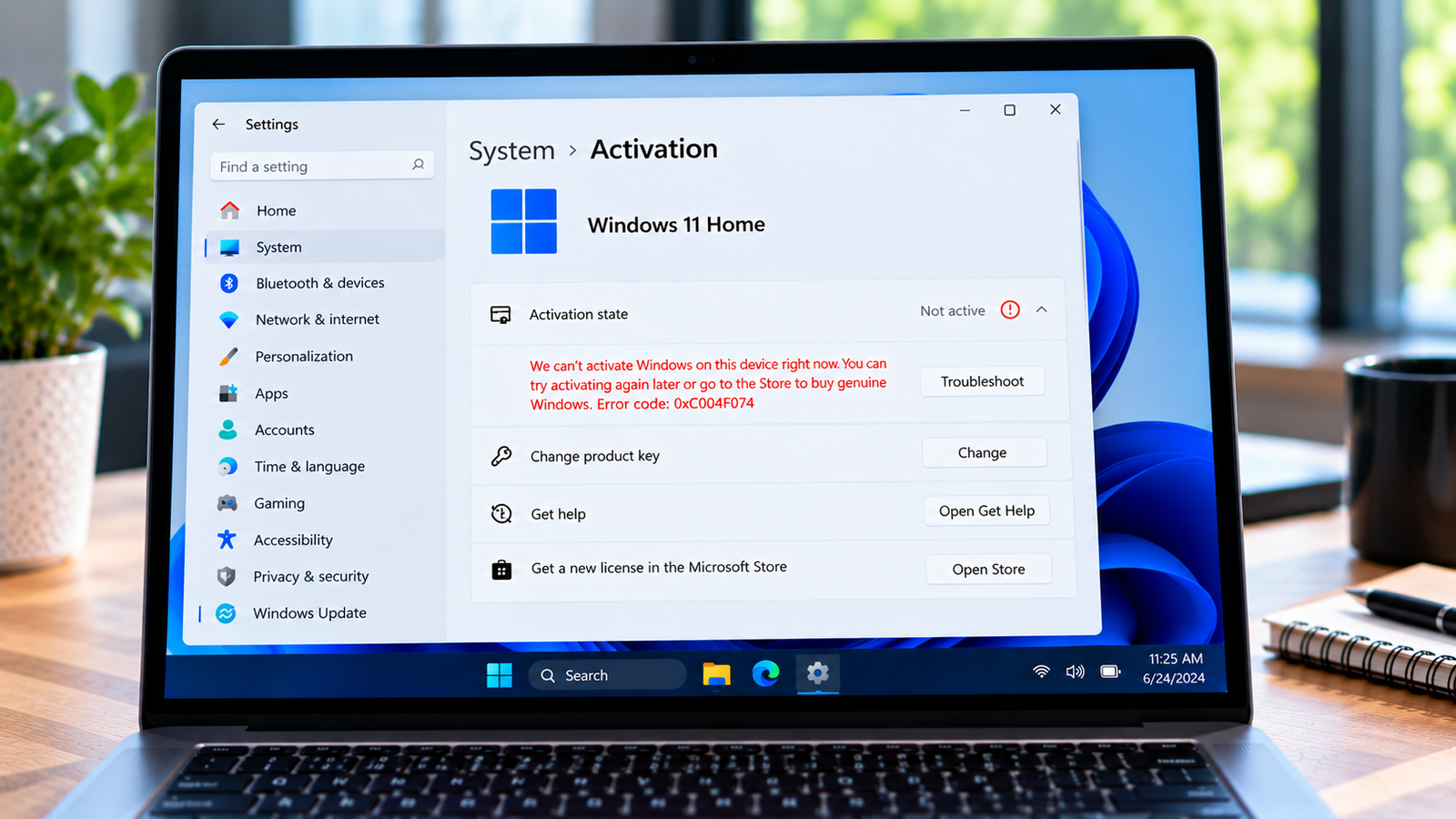Click the Wi-Fi icon in system tray

pos(1042,672)
